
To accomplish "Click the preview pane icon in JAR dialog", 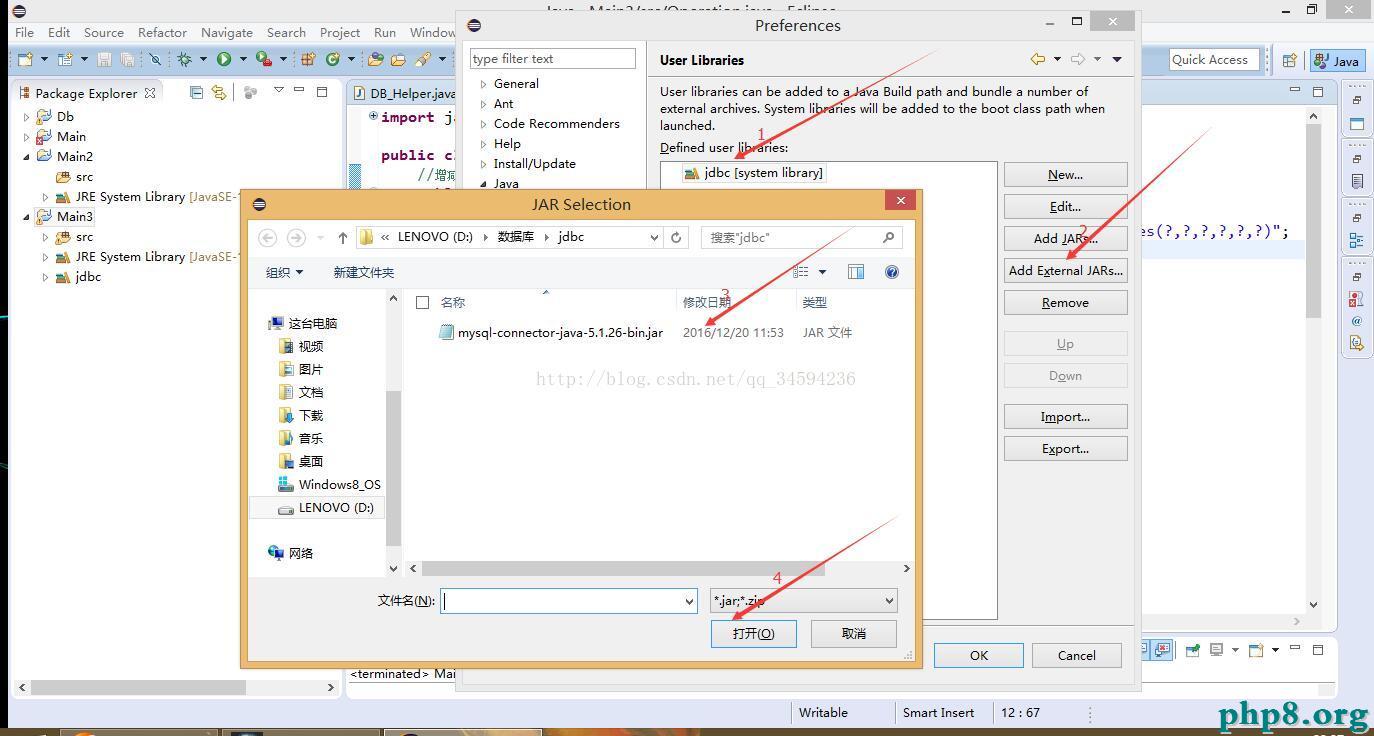I will [856, 272].
